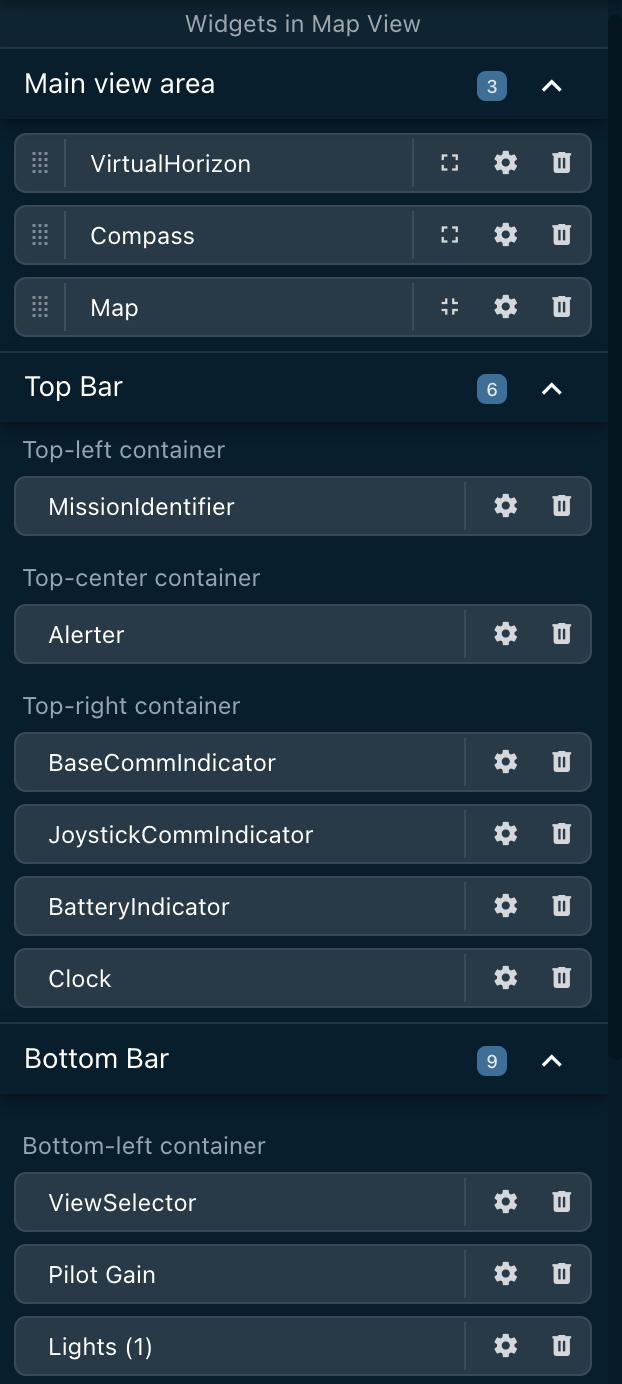622x1384 pixels.
Task: Open settings for the BatteryIndicator widget
Action: pyautogui.click(x=505, y=906)
